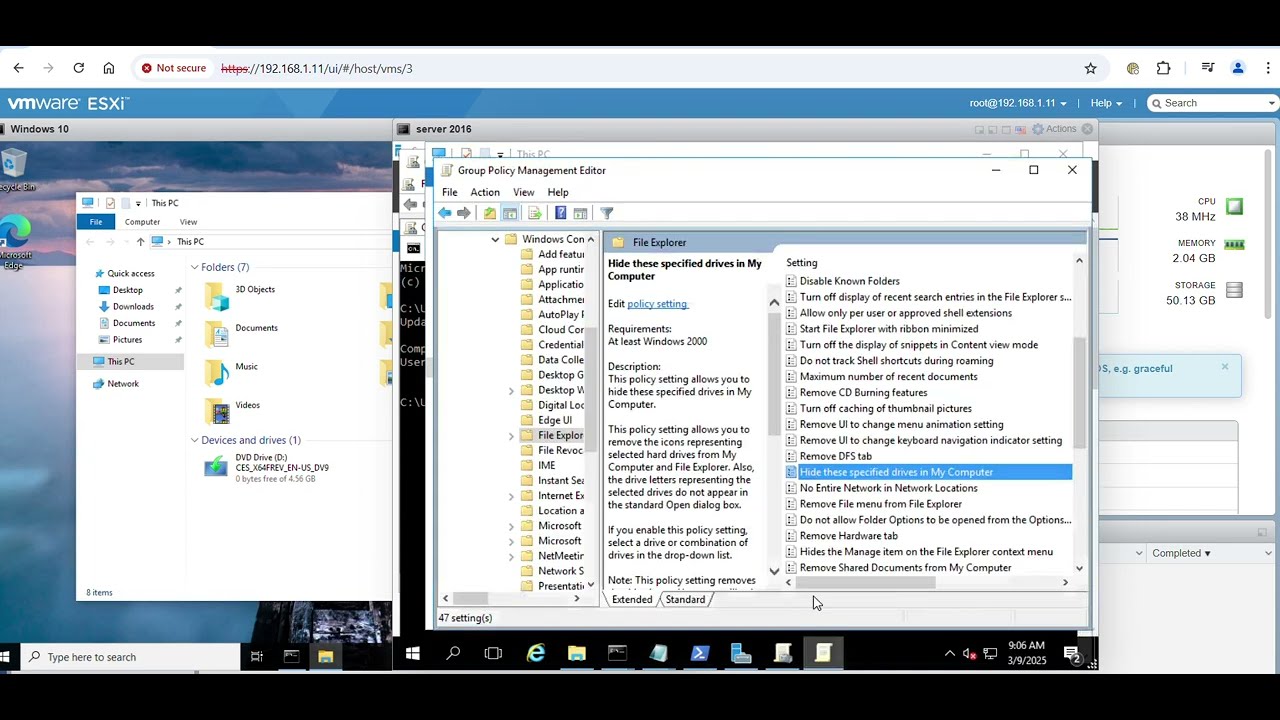Image resolution: width=1280 pixels, height=720 pixels.
Task: Bookmark this page with star icon
Action: (1090, 68)
